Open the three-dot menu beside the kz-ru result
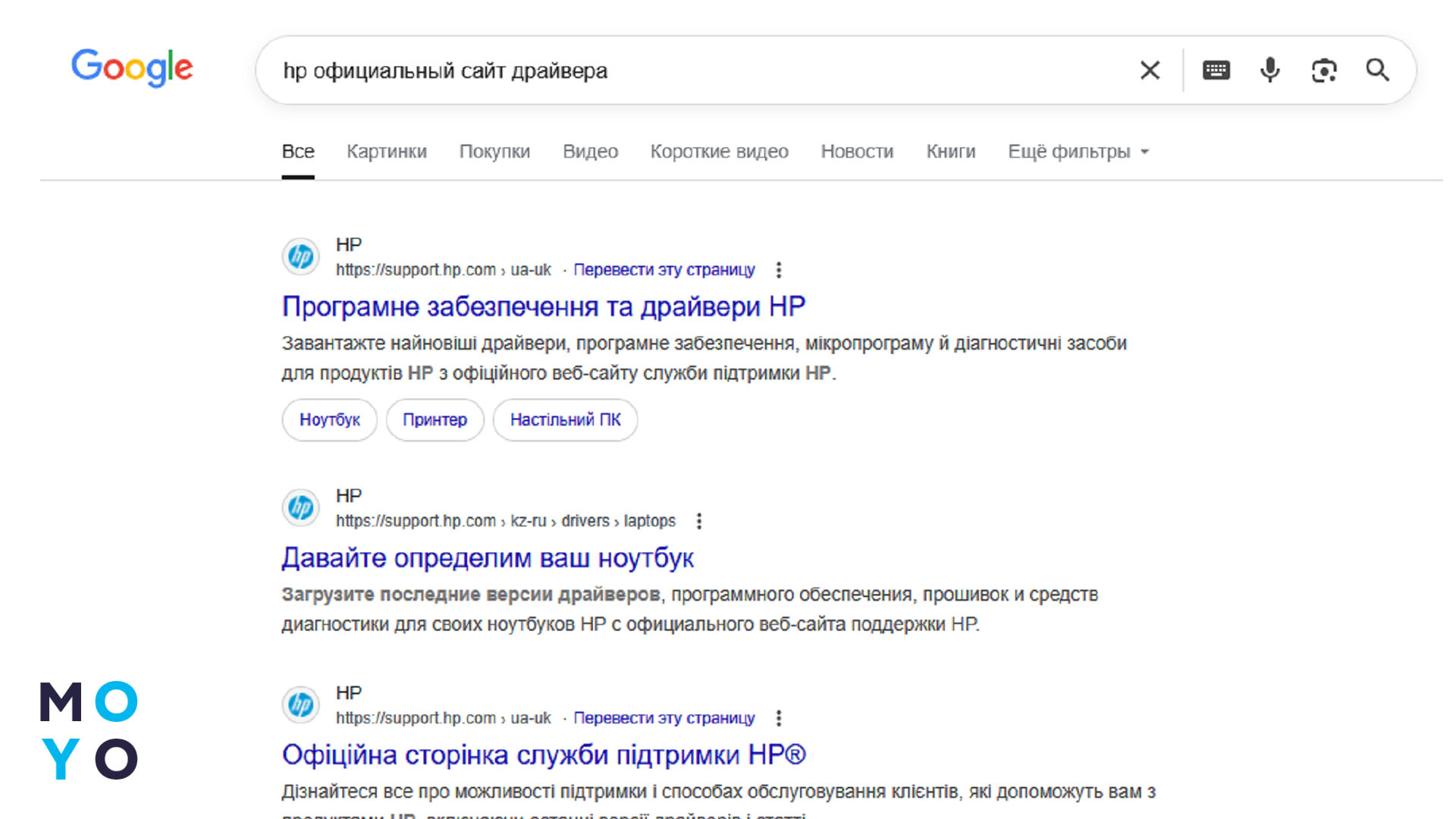Screen dimensions: 1456x819 (x=699, y=521)
